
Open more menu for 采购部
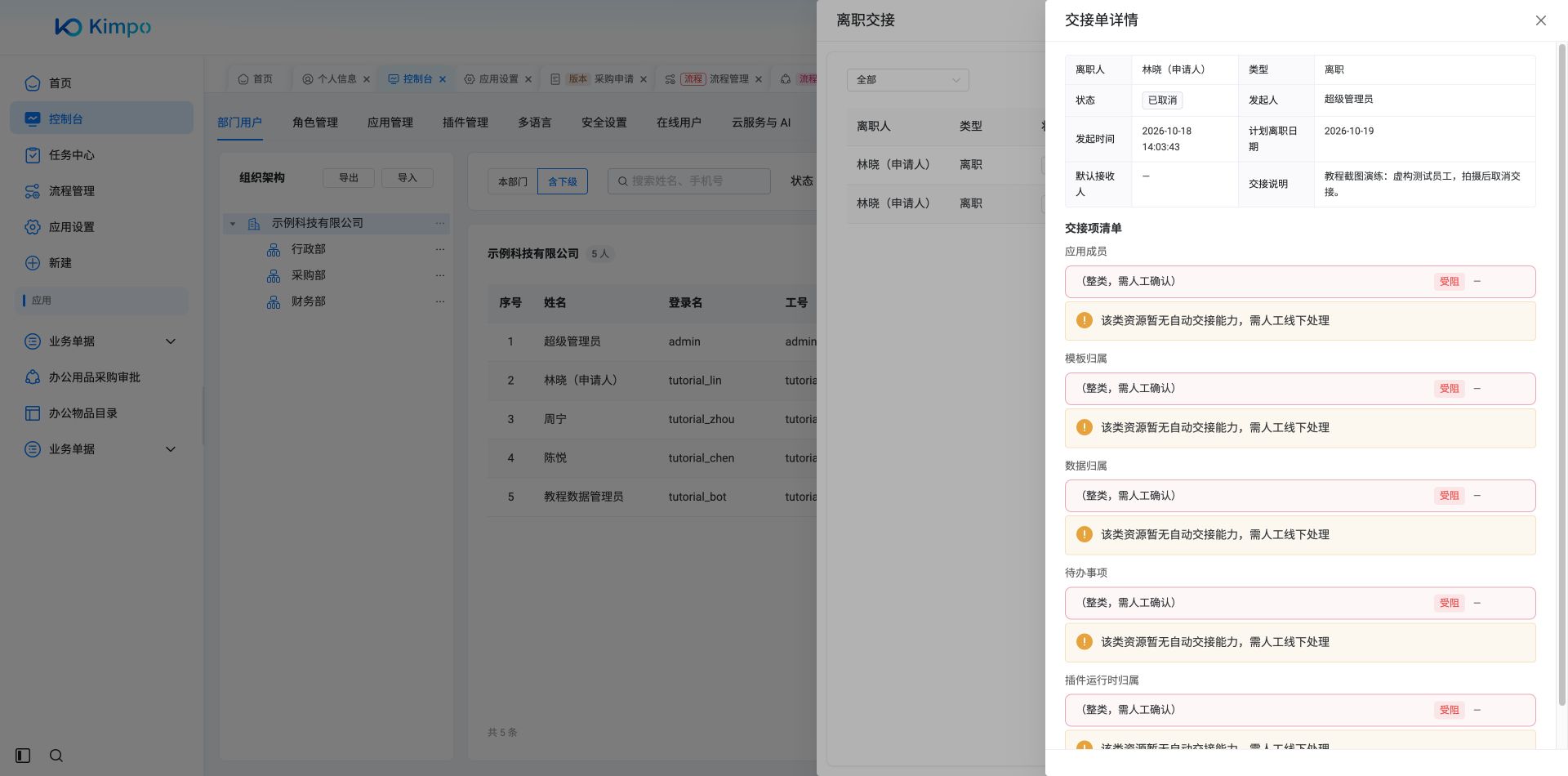click(440, 275)
